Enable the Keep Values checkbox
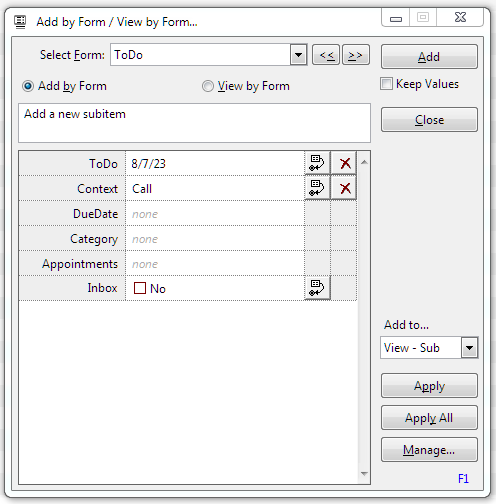496x504 pixels. [x=387, y=84]
